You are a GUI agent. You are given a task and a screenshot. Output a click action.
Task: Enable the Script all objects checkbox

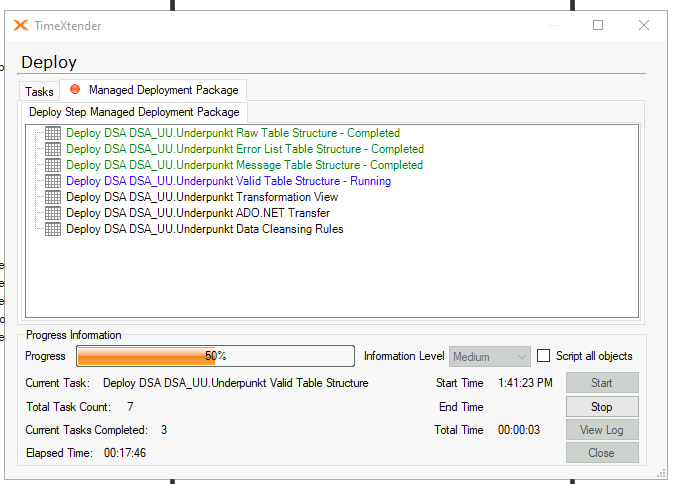tap(543, 356)
